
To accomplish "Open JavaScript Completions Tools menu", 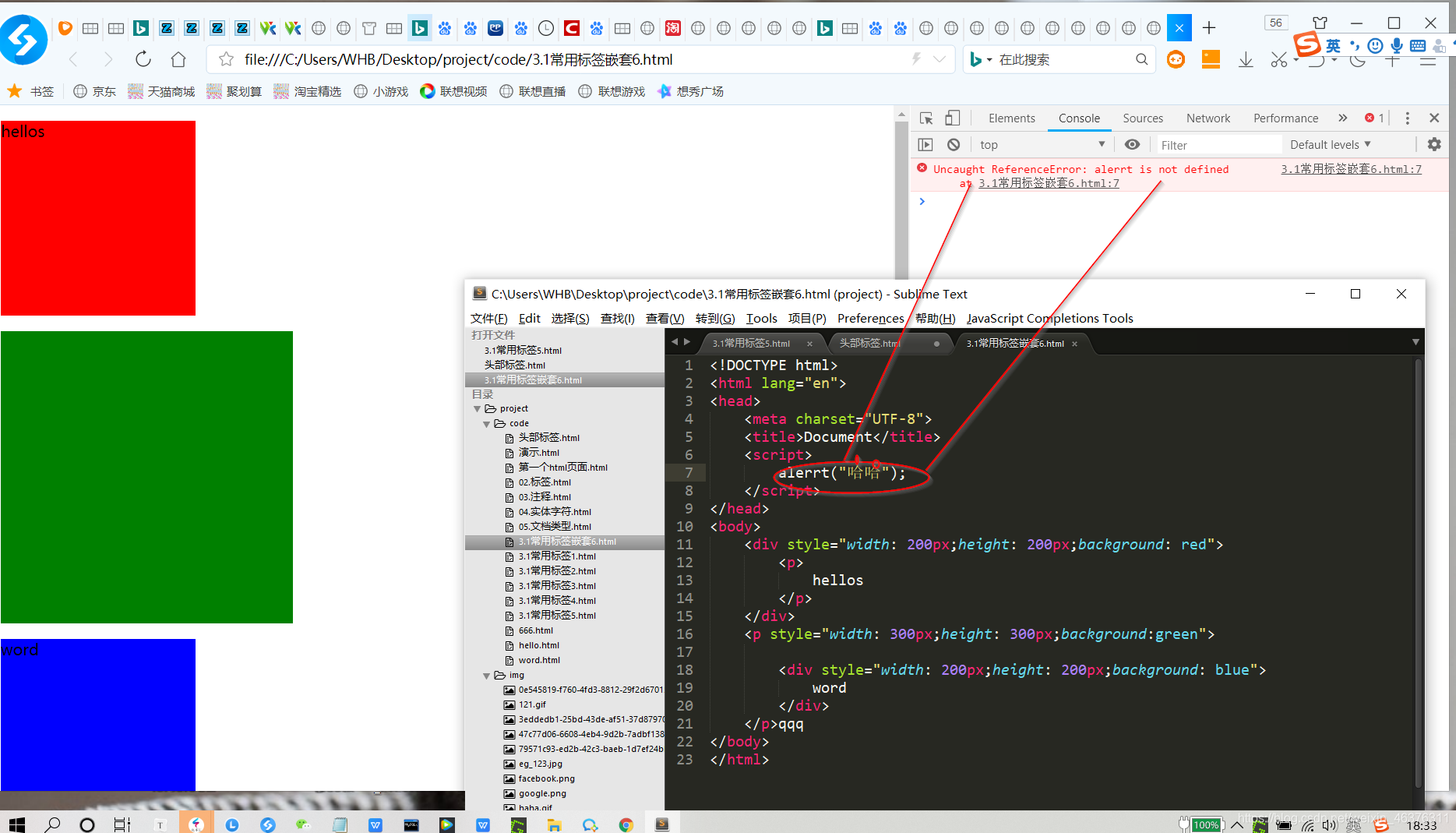I will [1049, 318].
